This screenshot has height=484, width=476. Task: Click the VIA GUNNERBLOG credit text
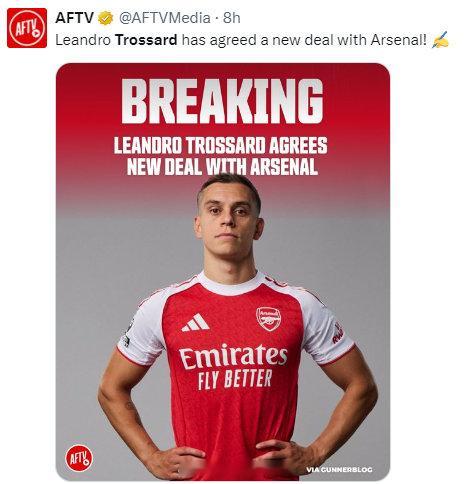pos(339,470)
